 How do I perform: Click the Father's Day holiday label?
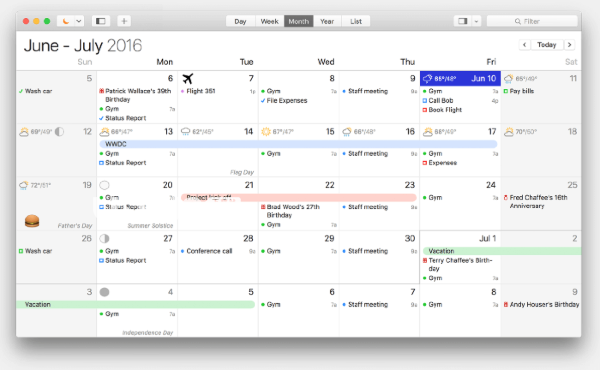[x=75, y=226]
